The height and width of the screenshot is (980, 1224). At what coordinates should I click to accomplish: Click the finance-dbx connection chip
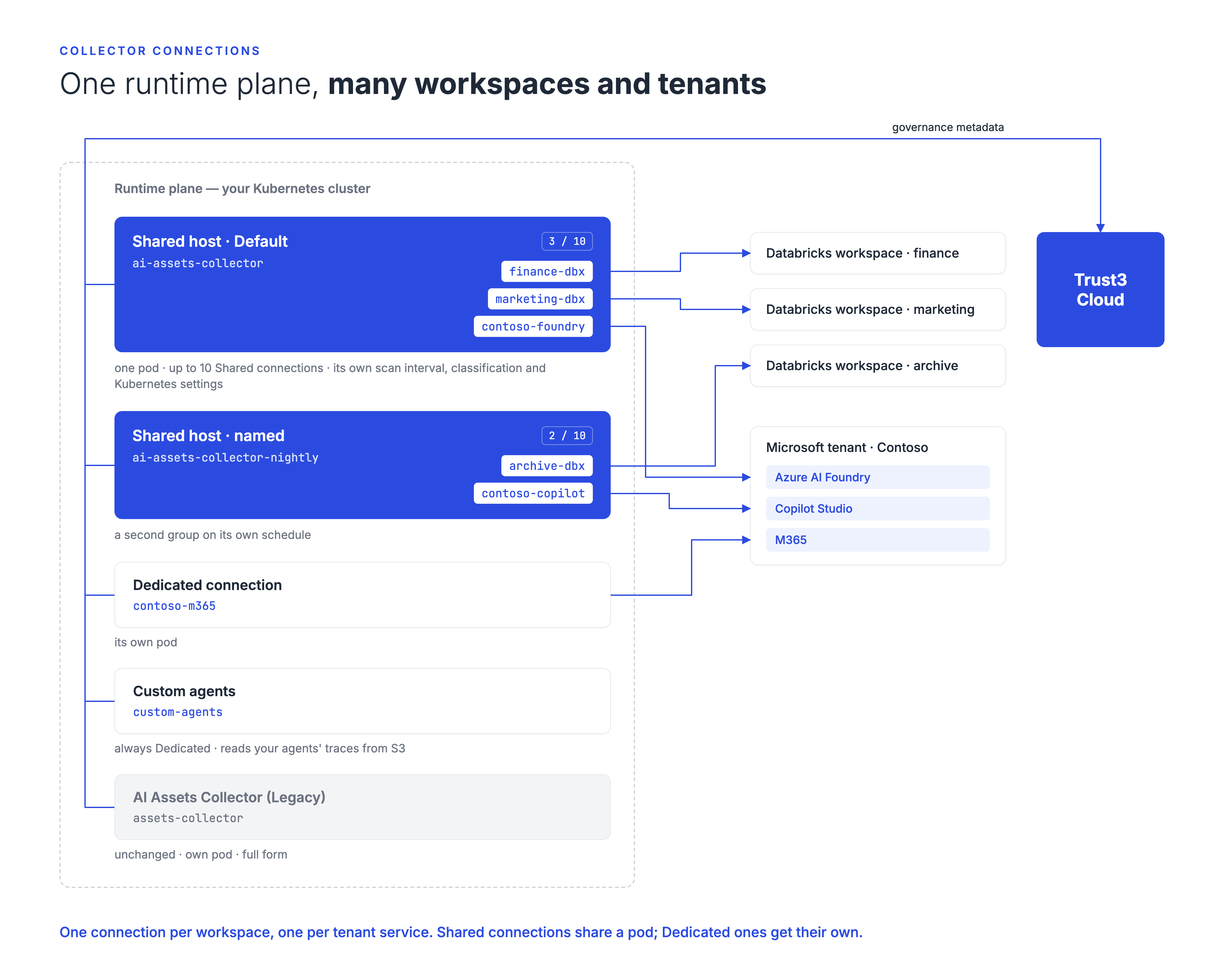click(x=547, y=271)
